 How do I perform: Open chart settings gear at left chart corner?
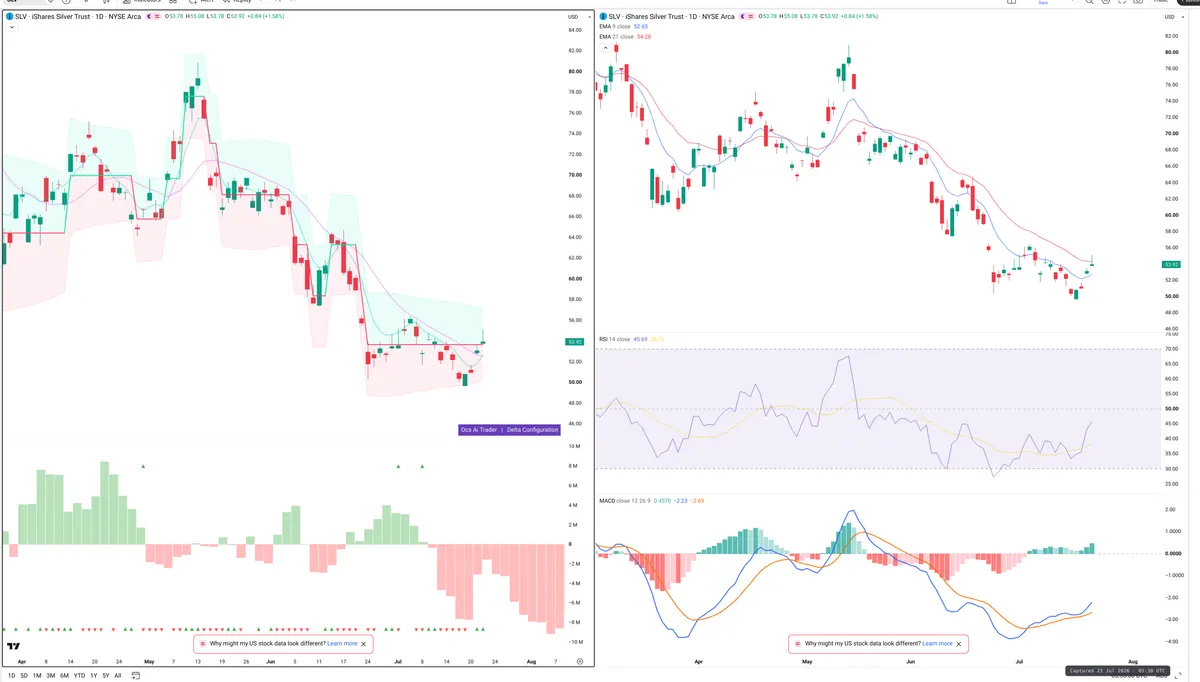click(580, 662)
